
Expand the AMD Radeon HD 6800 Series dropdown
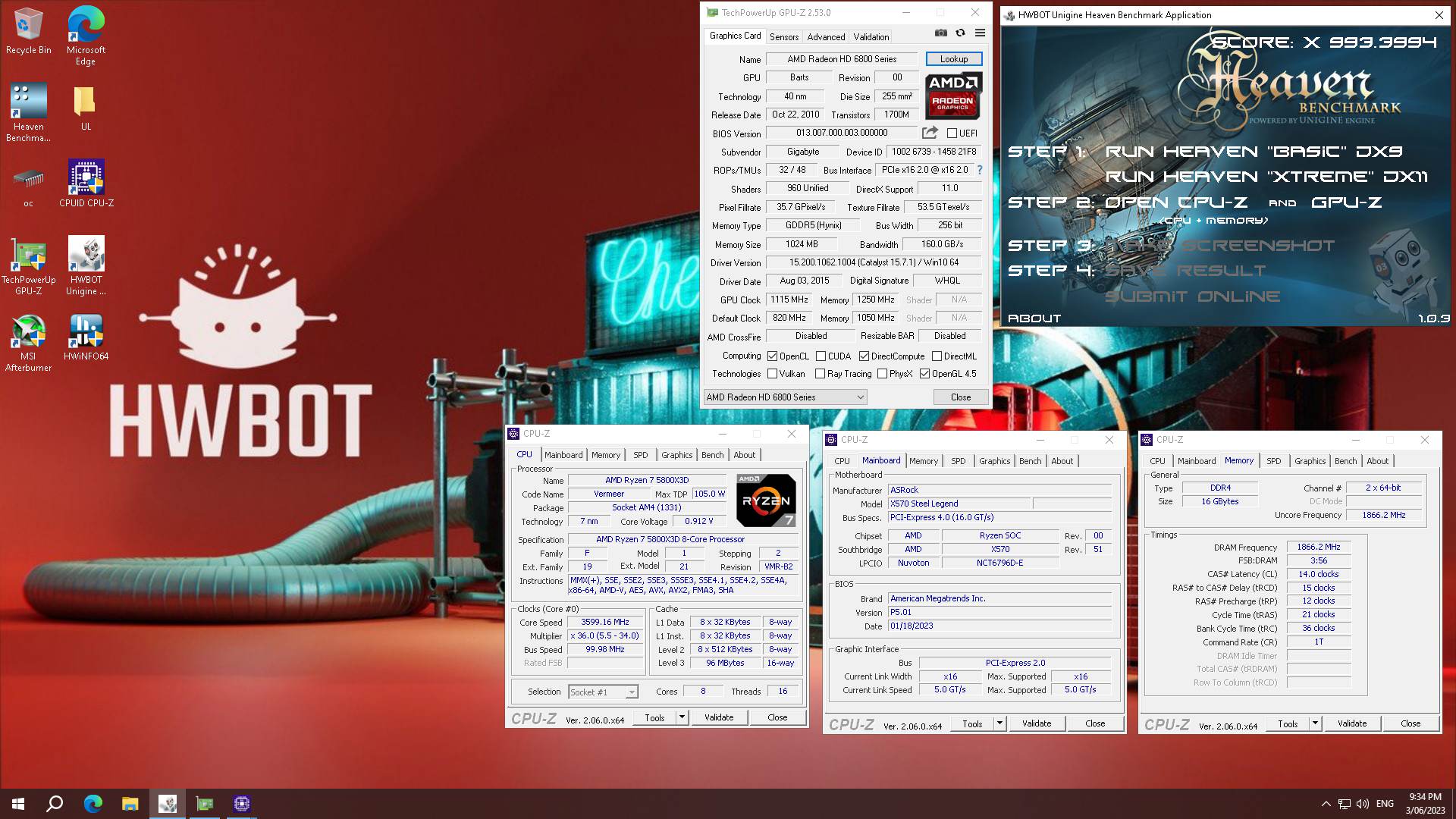point(785,397)
